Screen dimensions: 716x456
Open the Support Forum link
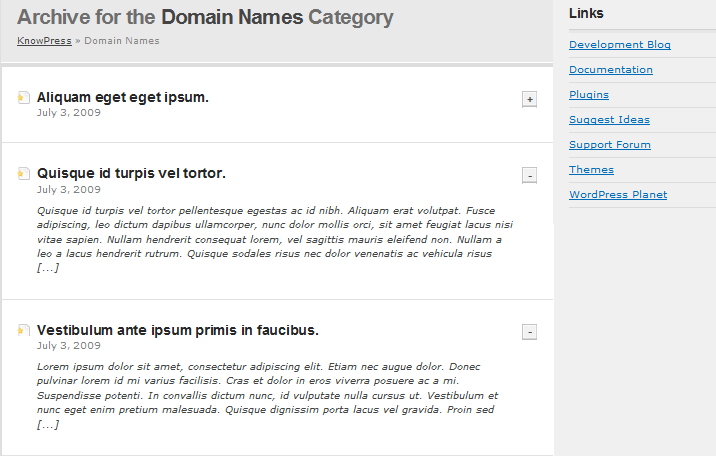[610, 145]
